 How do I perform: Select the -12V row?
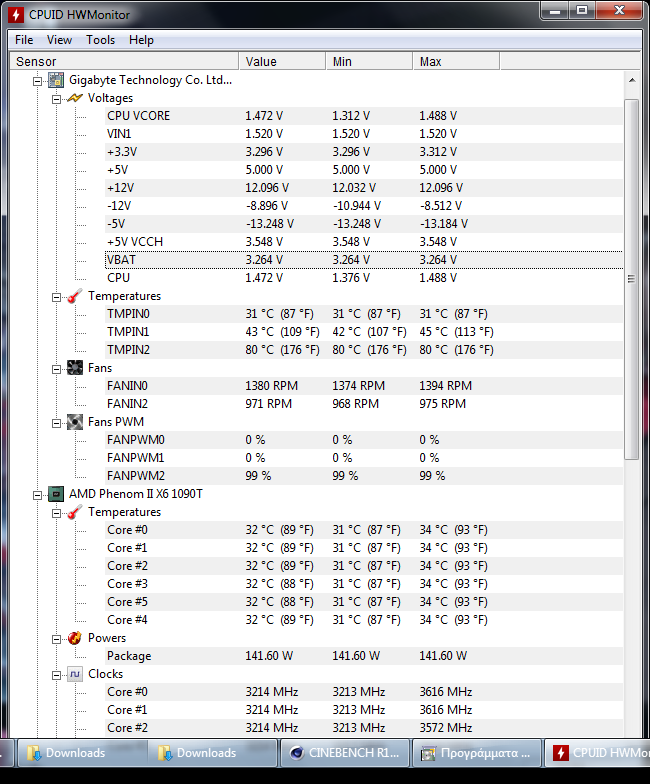pyautogui.click(x=364, y=206)
